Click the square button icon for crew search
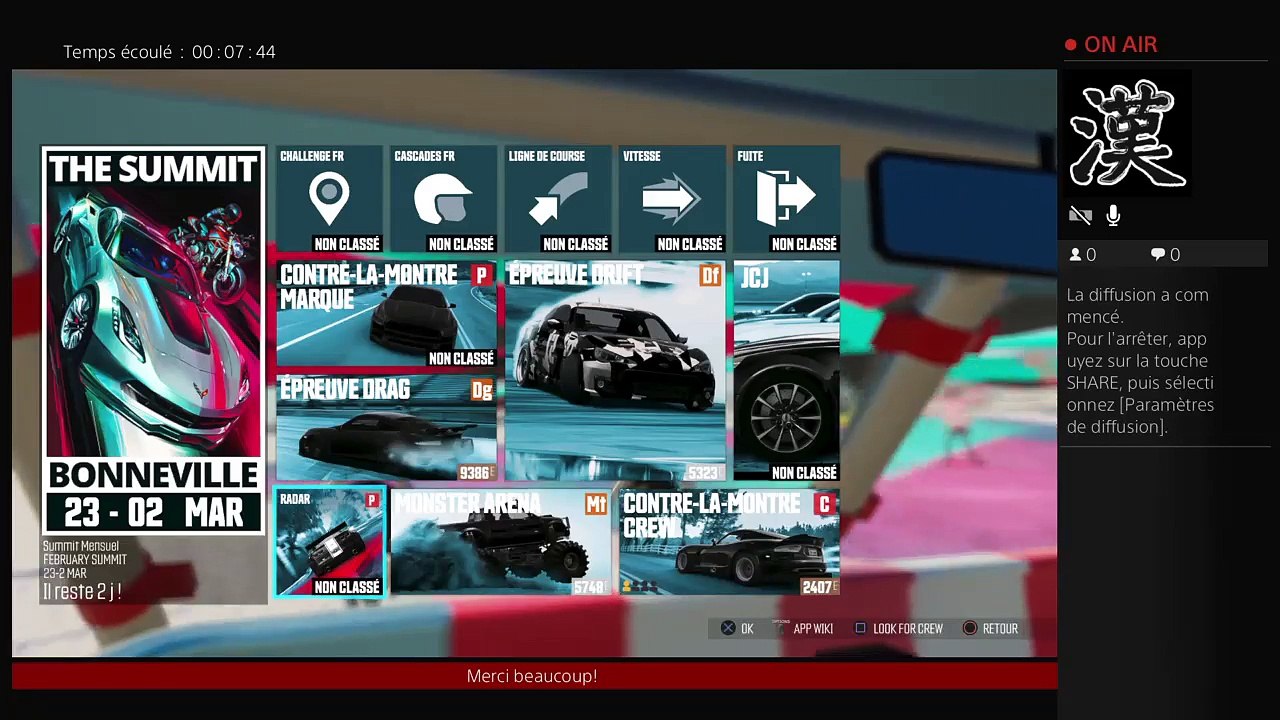This screenshot has width=1280, height=720. click(x=860, y=628)
